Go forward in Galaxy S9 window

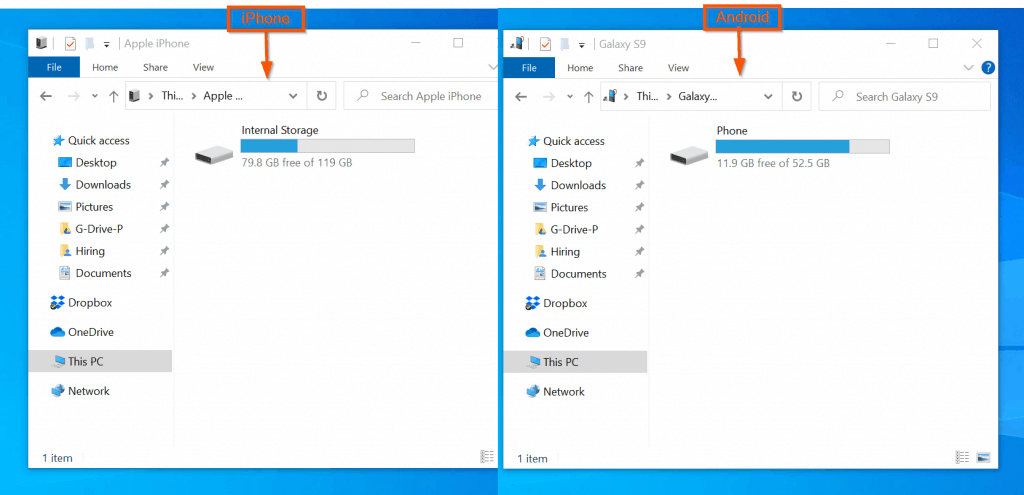(549, 97)
